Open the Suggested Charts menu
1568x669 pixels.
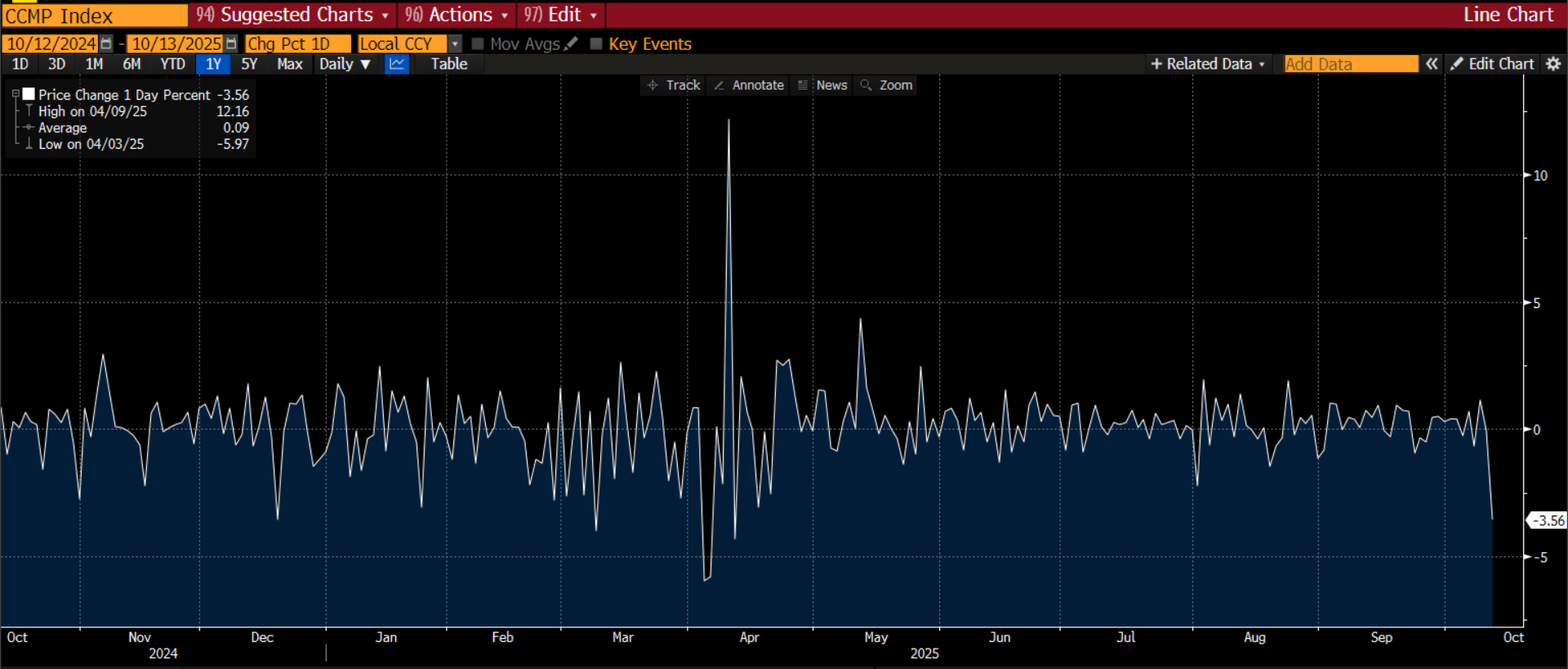point(292,15)
